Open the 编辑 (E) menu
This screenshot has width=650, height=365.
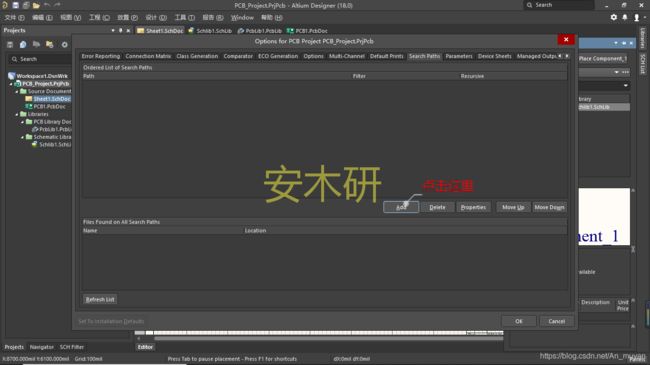42,17
